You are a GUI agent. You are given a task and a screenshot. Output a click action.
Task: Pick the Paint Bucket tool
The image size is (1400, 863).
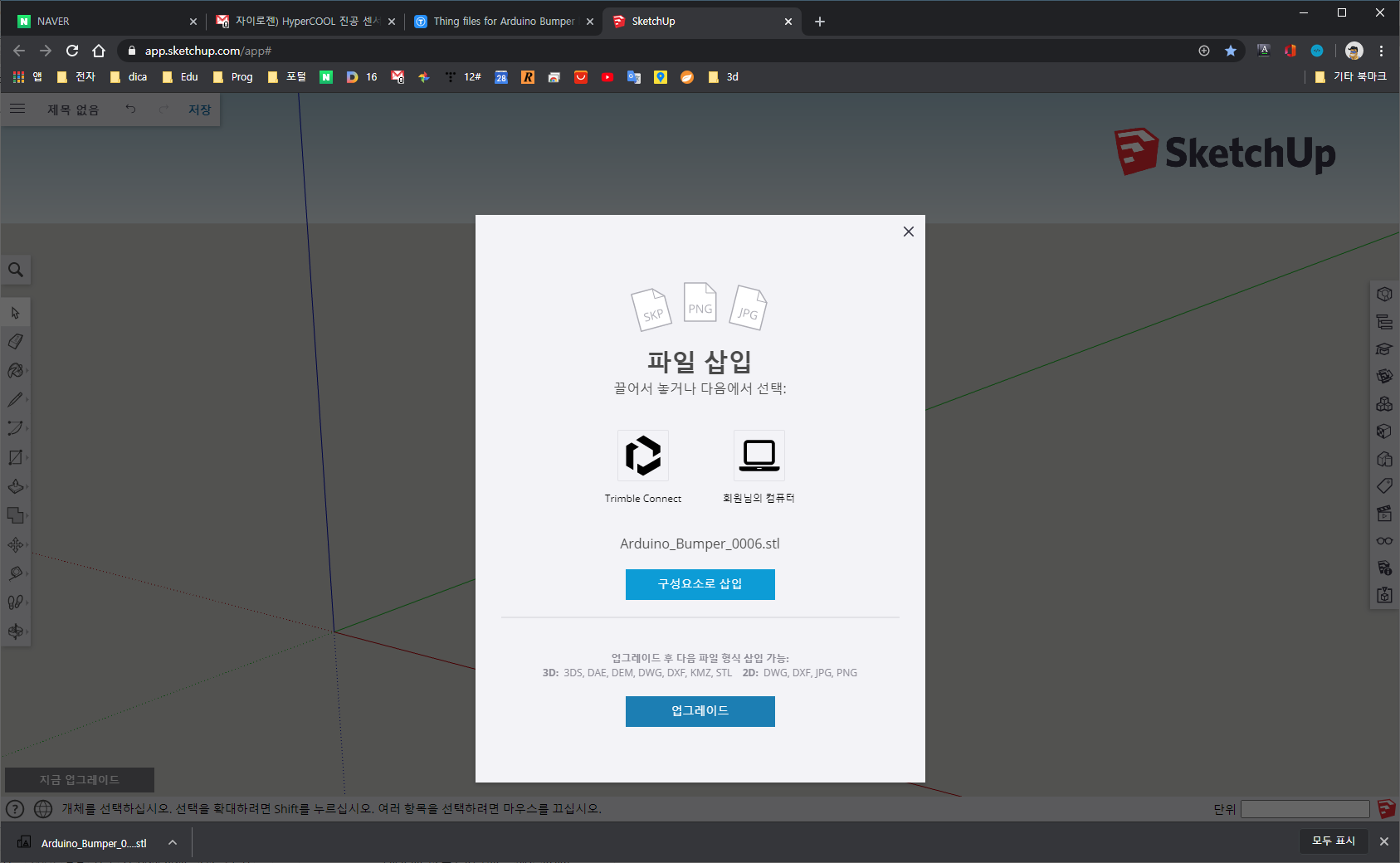tap(15, 371)
